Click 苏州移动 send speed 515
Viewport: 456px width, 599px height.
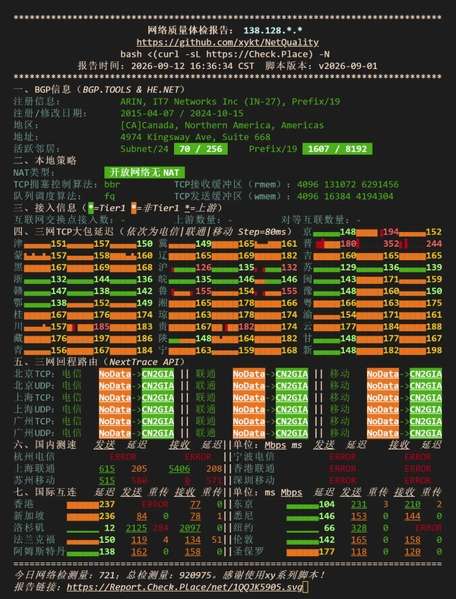click(107, 481)
